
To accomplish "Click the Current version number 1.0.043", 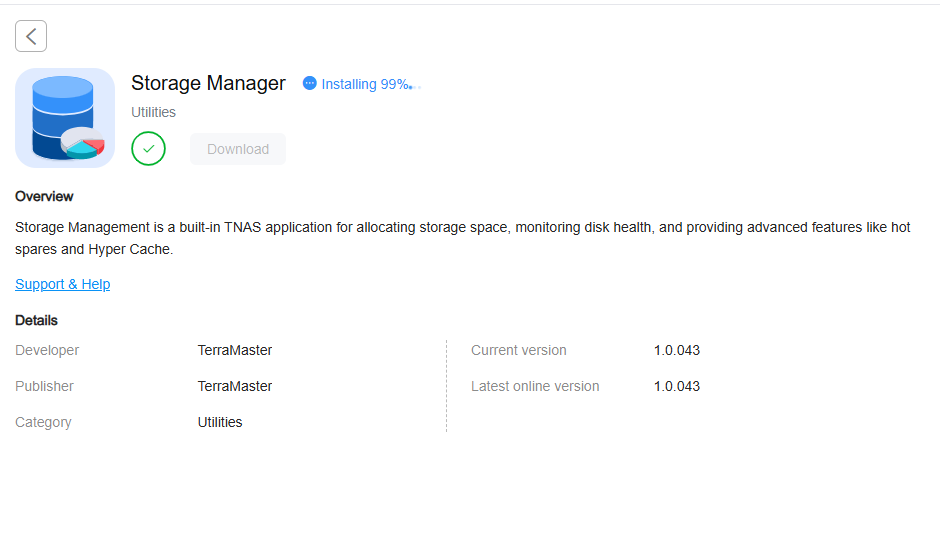I will coord(677,350).
